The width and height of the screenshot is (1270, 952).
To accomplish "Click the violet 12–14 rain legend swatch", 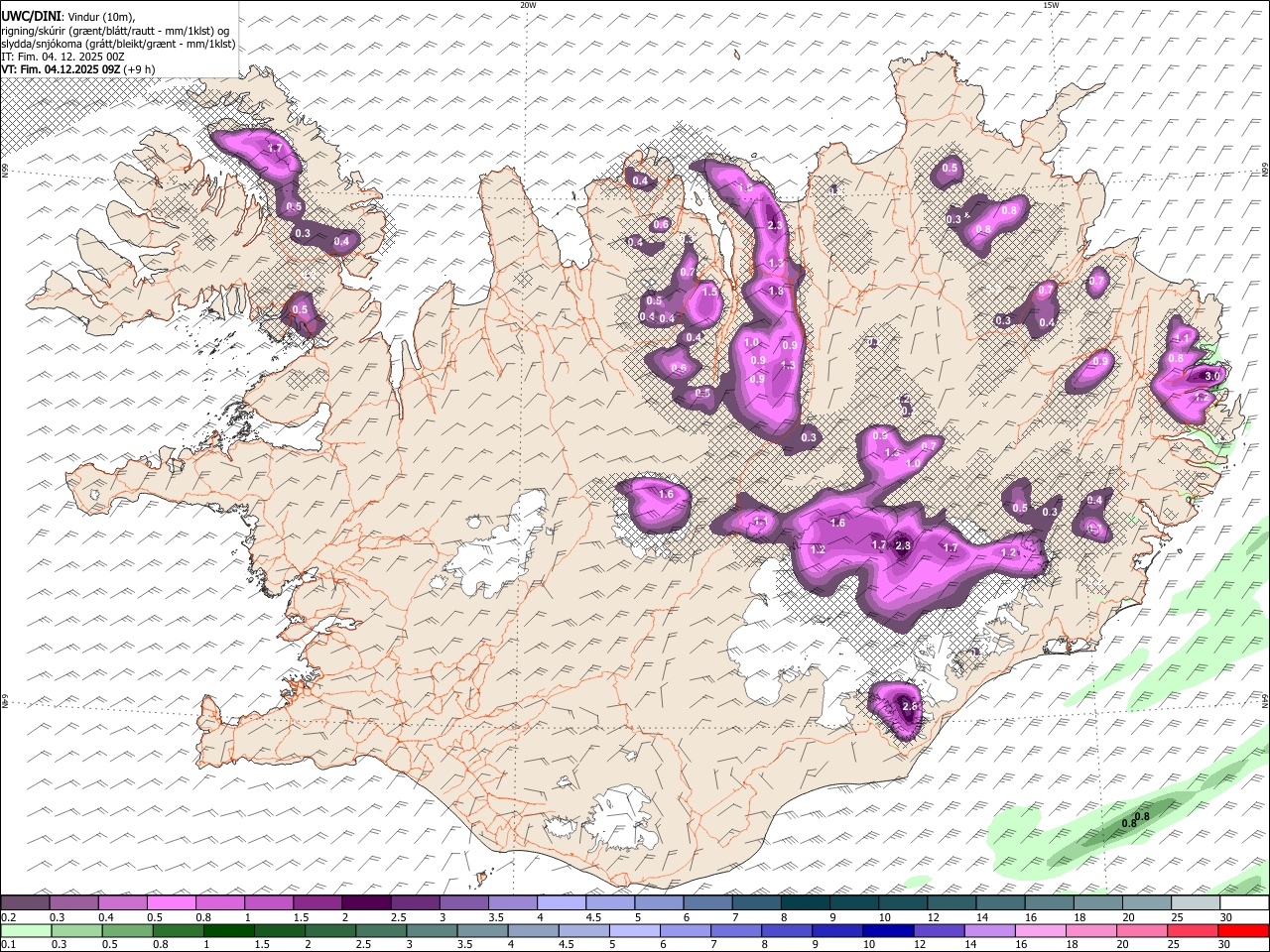I will click(x=939, y=930).
